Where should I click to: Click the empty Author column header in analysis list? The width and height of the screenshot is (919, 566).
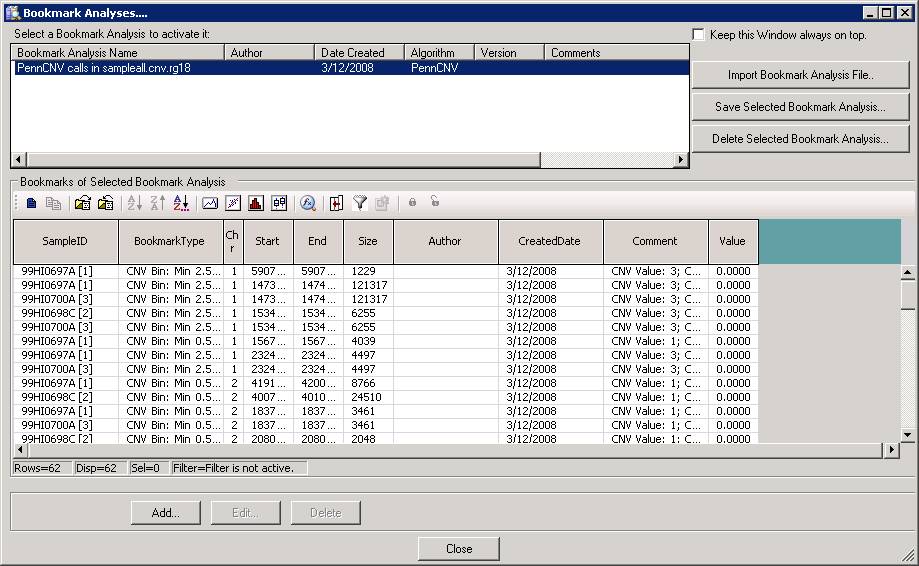tap(270, 53)
